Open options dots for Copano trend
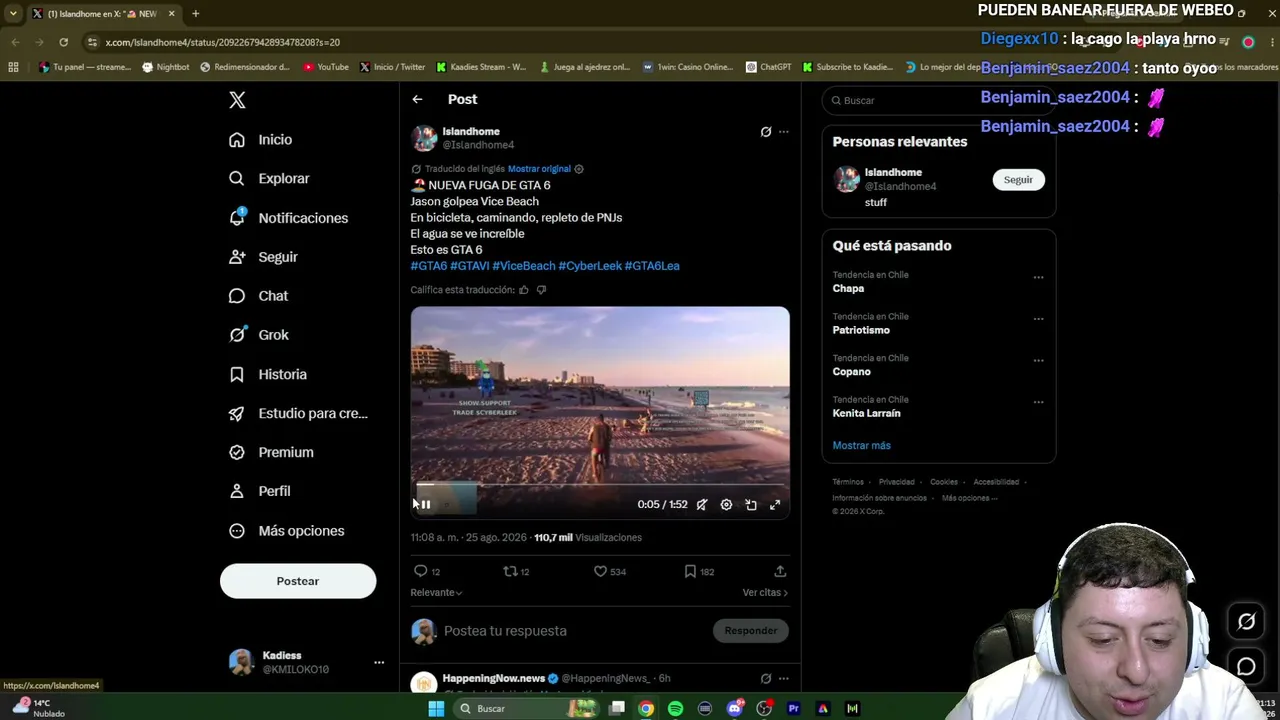This screenshot has height=720, width=1280. point(1038,361)
